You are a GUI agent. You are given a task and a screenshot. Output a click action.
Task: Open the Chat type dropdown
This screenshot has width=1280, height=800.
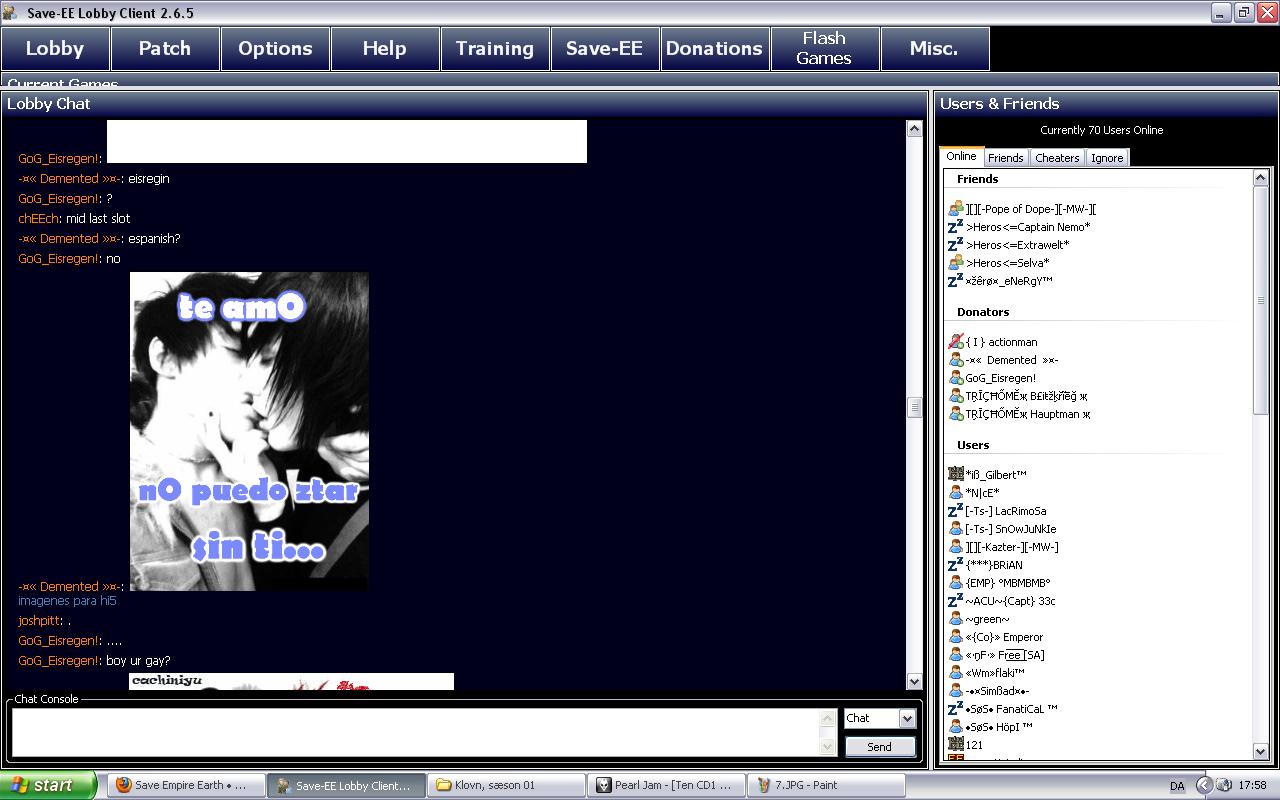tap(906, 718)
